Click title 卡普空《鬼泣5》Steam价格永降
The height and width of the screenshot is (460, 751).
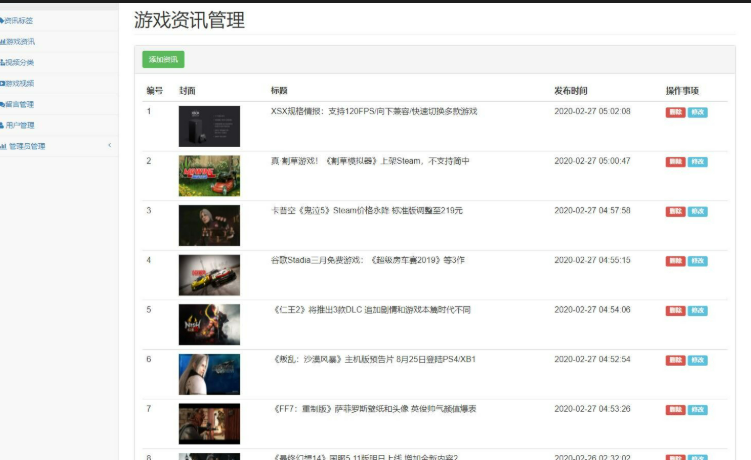click(366, 210)
